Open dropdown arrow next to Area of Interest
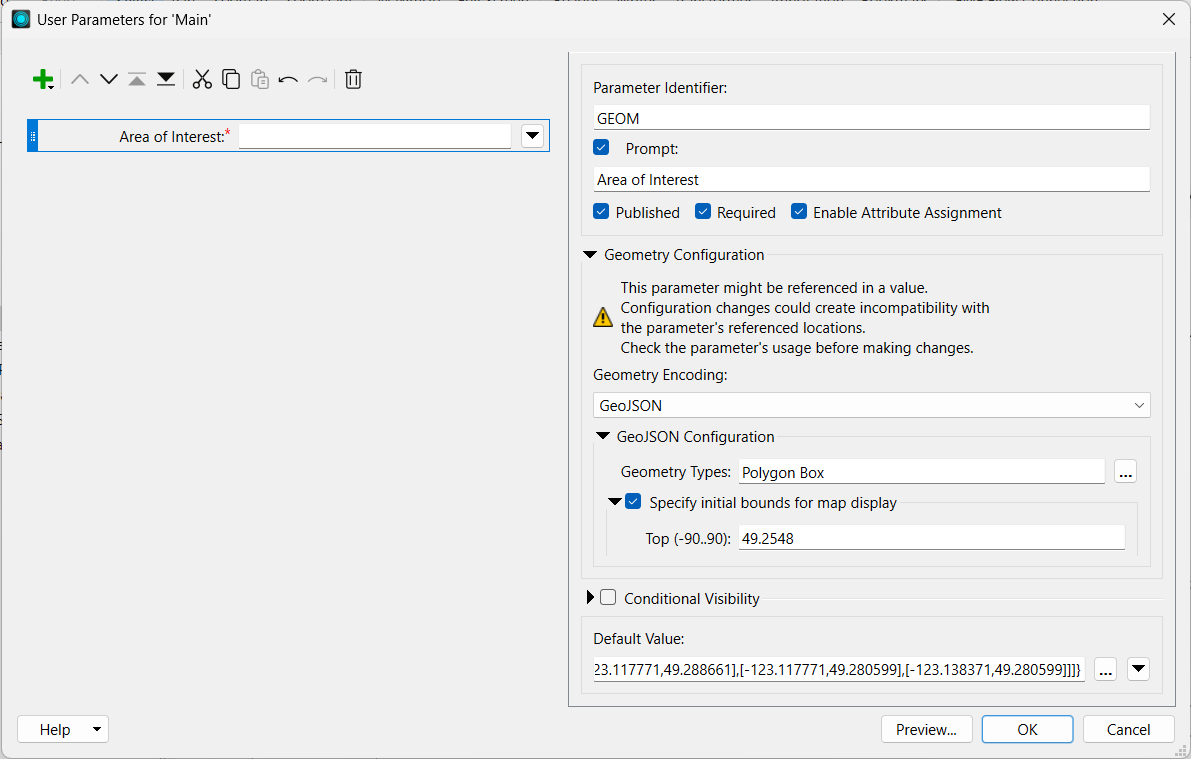This screenshot has width=1191, height=759. coord(532,136)
